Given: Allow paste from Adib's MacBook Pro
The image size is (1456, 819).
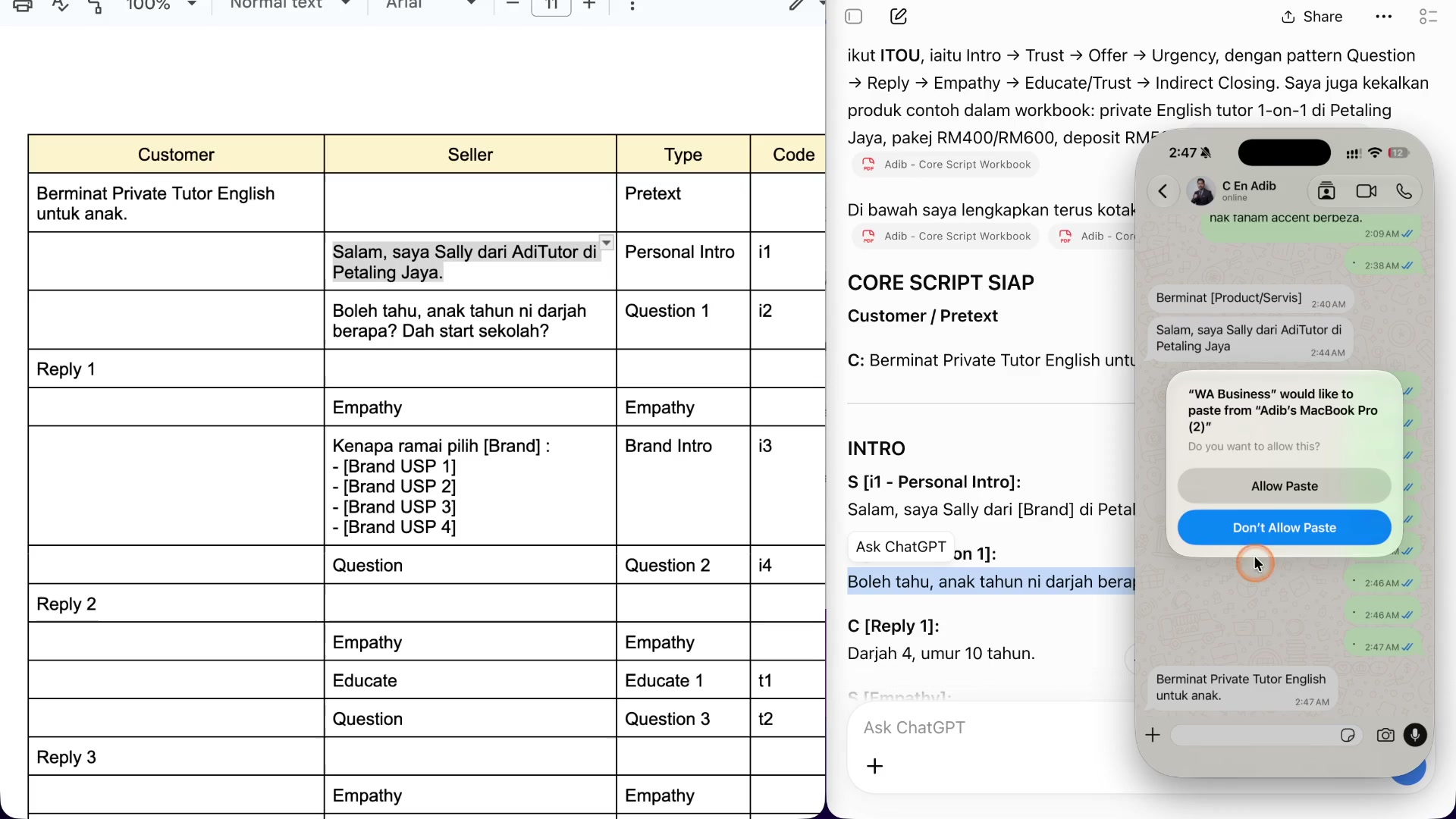Looking at the screenshot, I should (x=1285, y=486).
